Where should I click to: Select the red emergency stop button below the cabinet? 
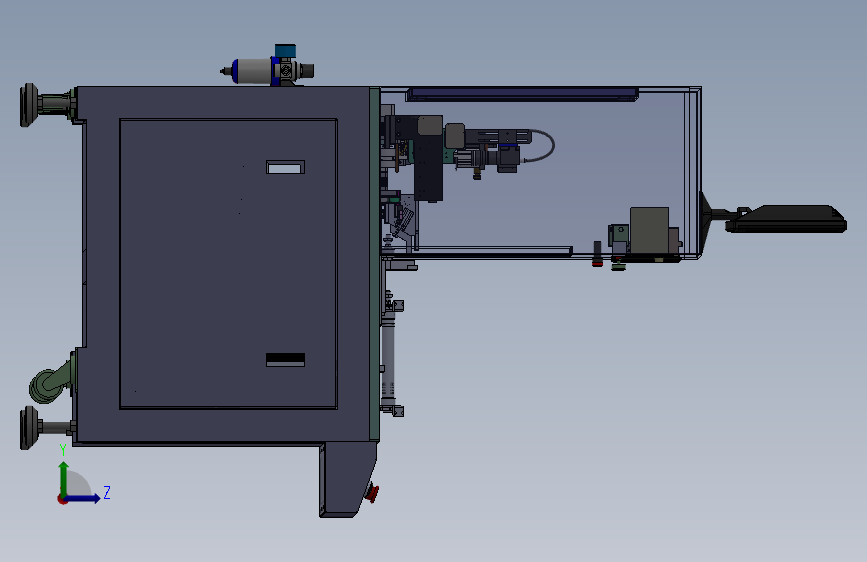point(373,493)
